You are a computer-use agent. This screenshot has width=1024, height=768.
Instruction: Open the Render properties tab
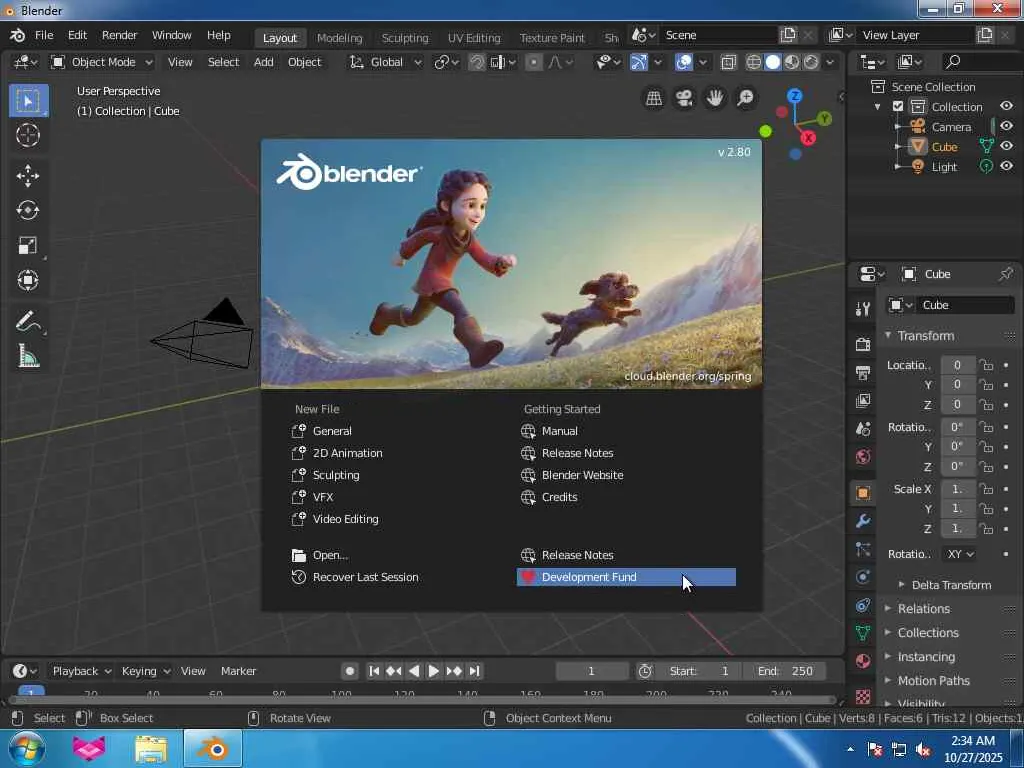click(x=863, y=344)
